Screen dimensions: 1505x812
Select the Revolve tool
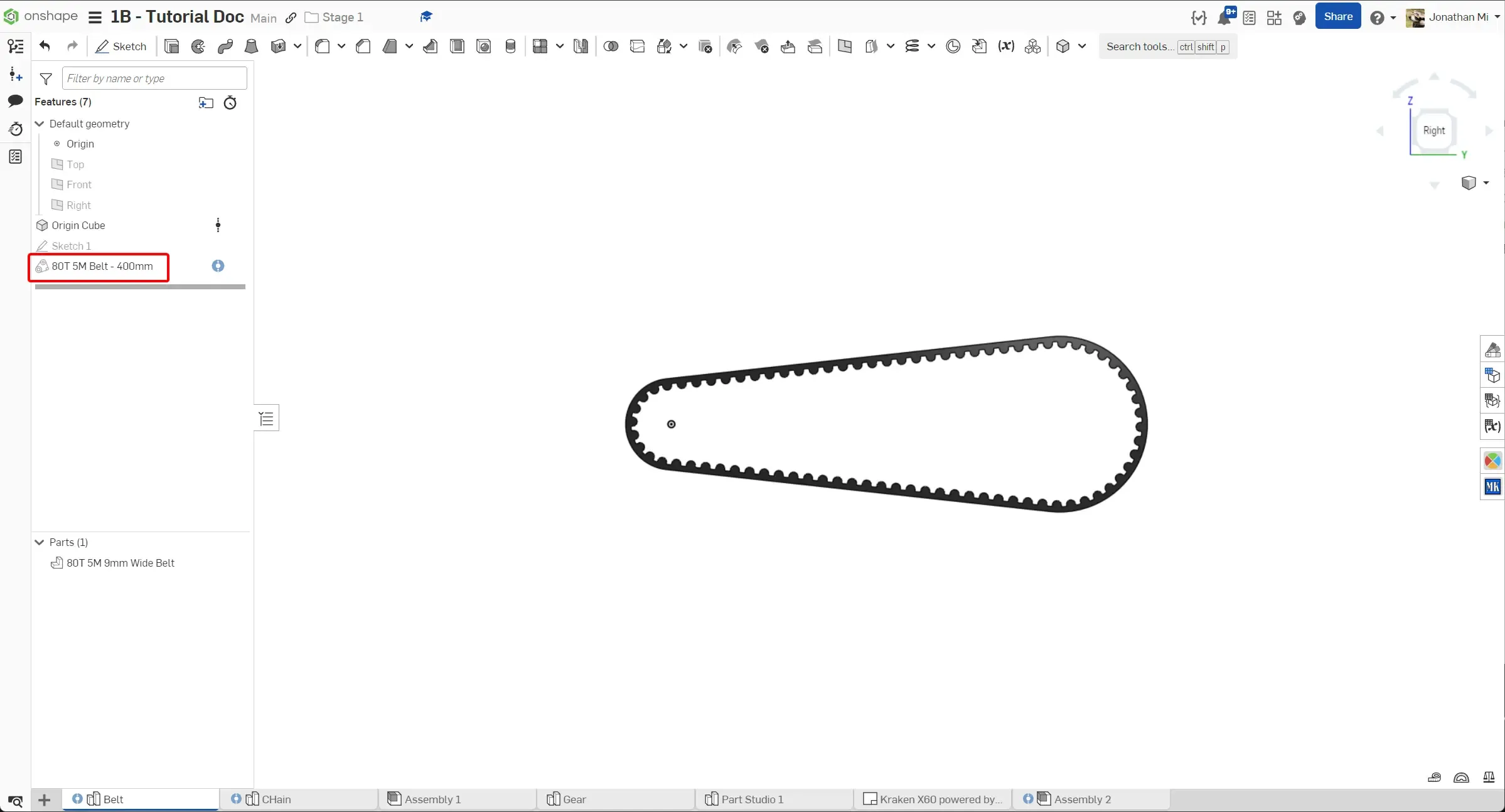[x=198, y=46]
